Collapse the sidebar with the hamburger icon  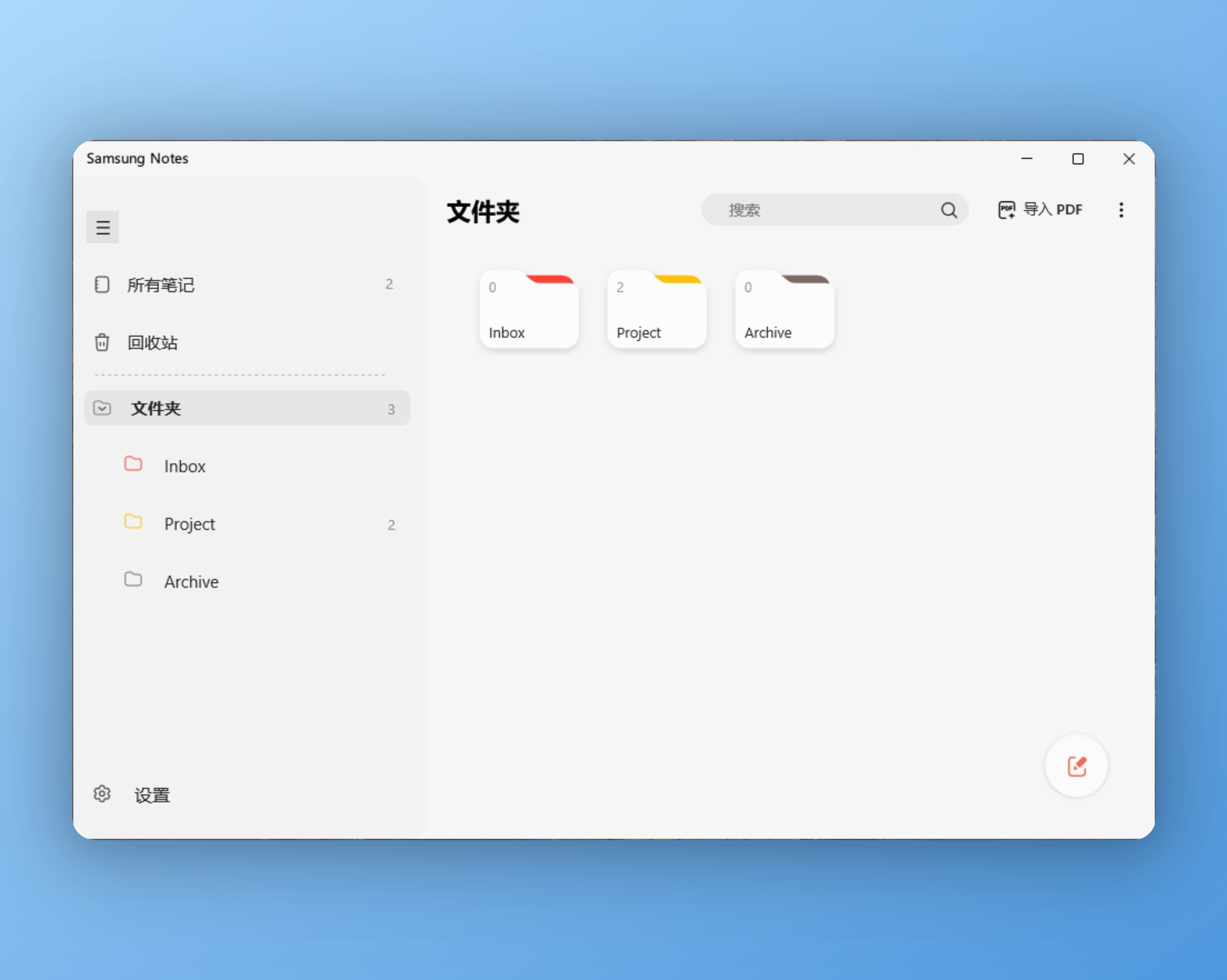coord(102,227)
